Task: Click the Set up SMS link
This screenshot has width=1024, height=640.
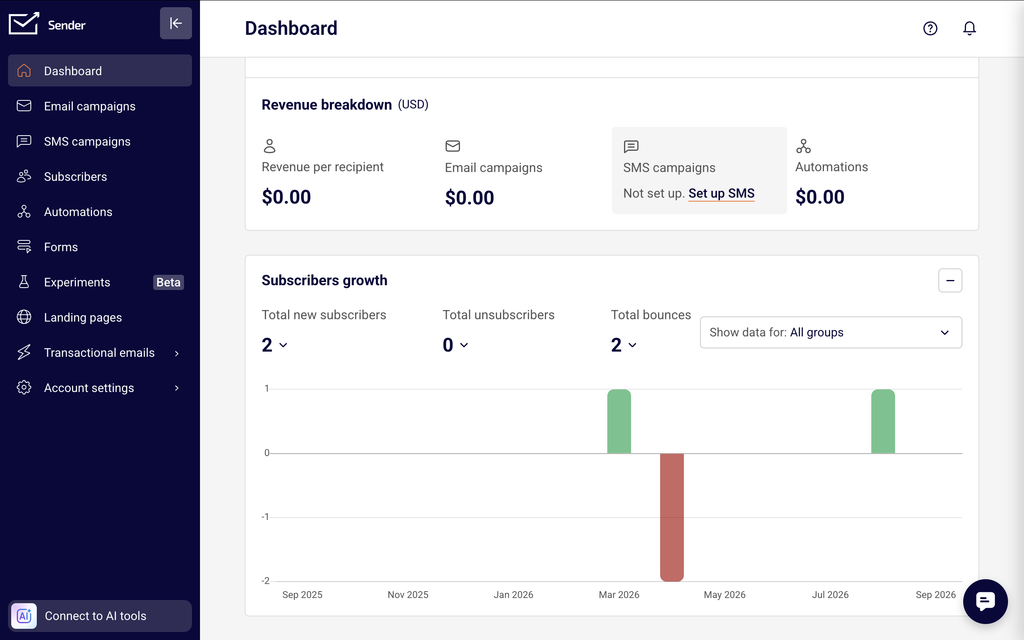Action: tap(722, 193)
